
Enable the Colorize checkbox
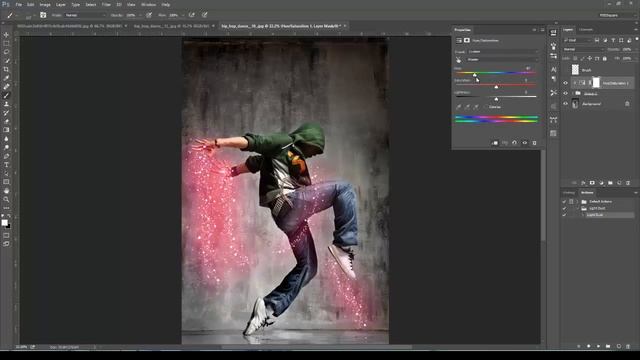486,107
